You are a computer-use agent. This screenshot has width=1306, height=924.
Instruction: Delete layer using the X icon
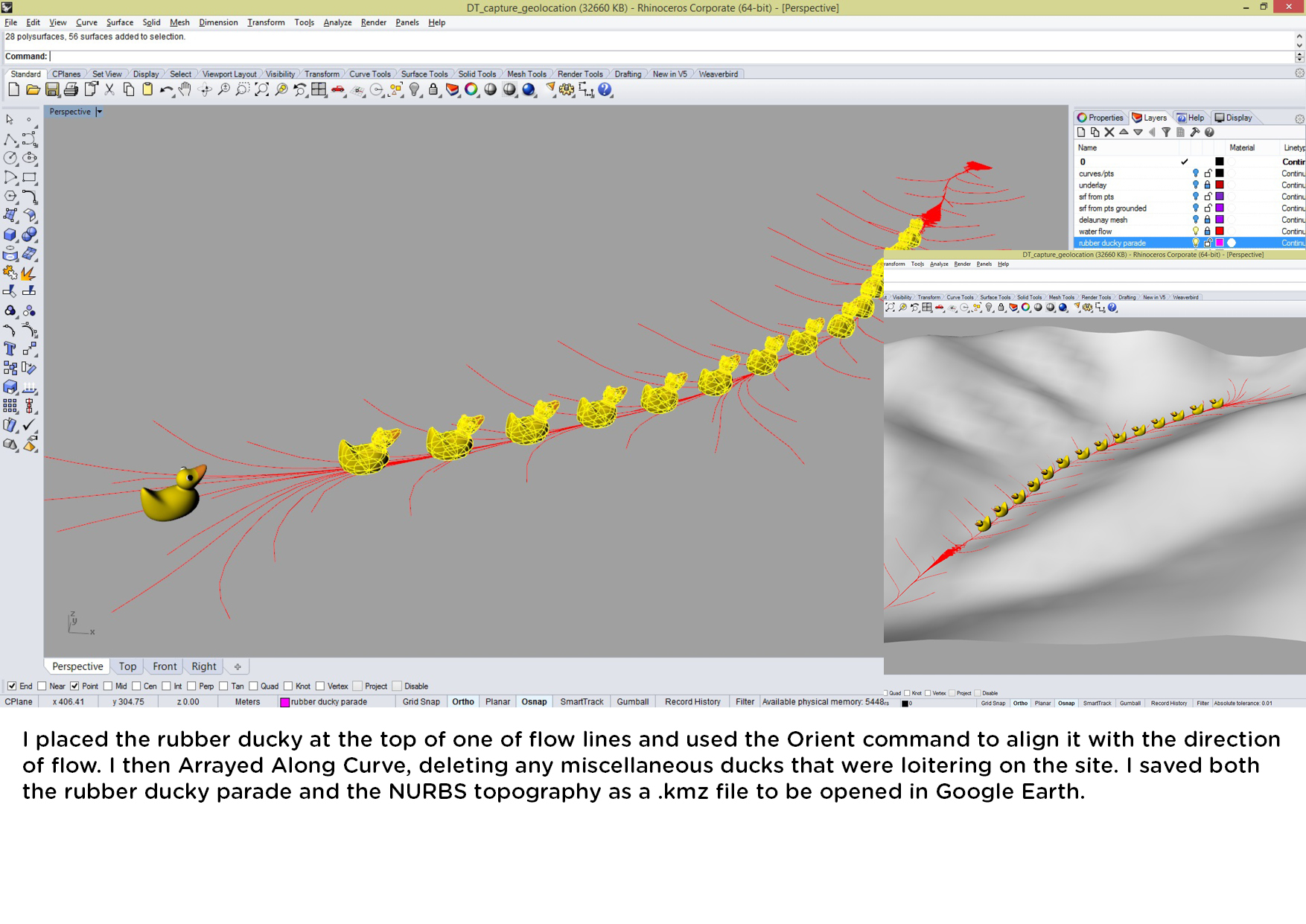(1109, 133)
